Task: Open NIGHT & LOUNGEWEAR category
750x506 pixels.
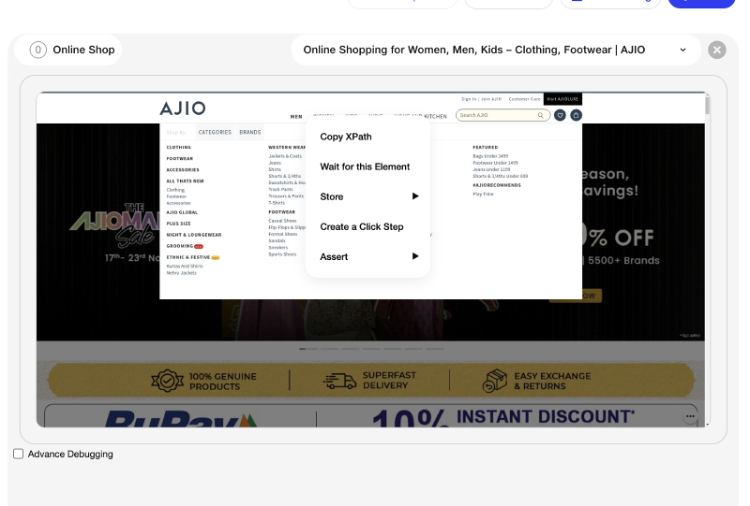Action: click(194, 235)
